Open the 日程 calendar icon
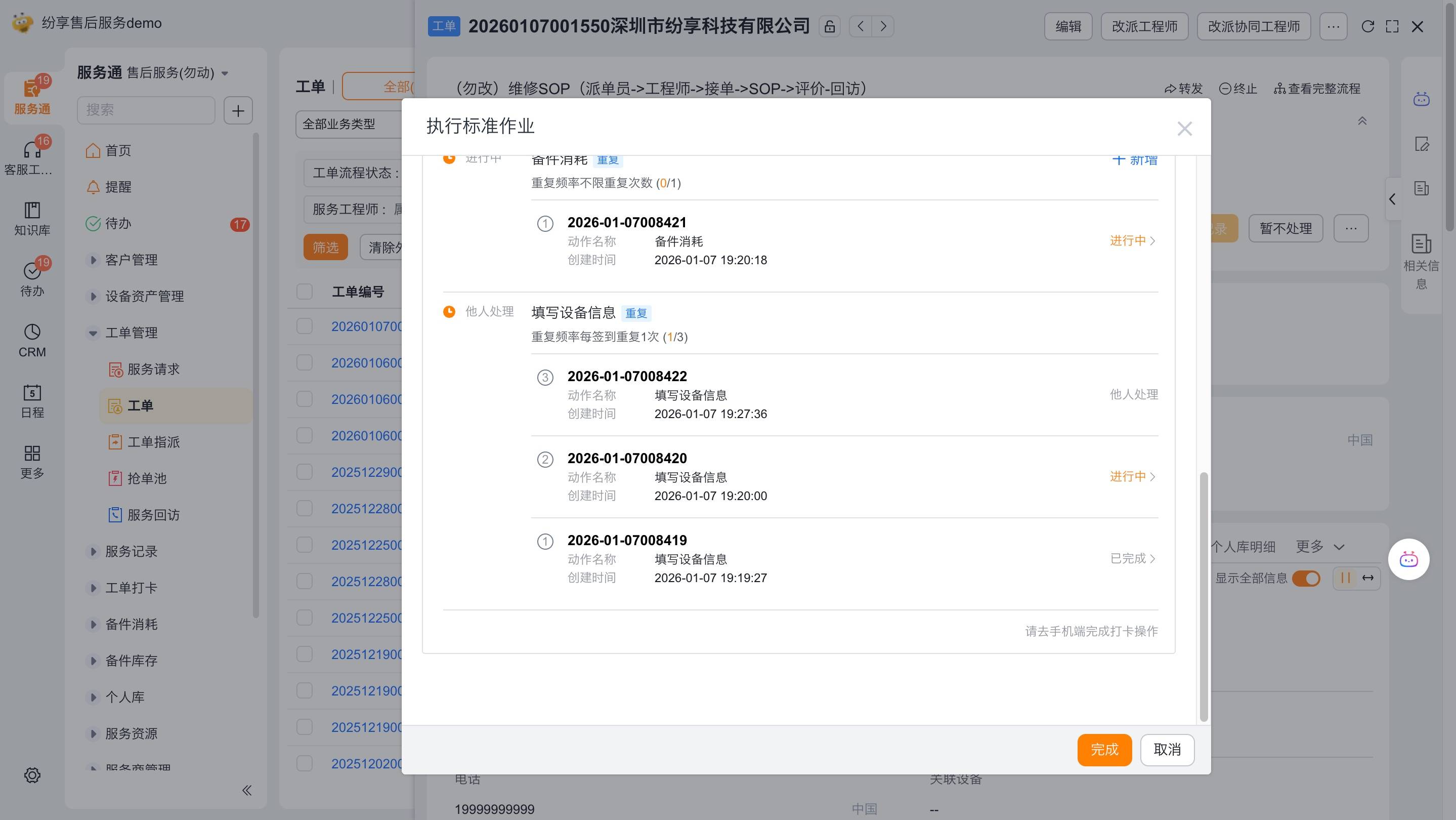1456x820 pixels. (x=32, y=393)
